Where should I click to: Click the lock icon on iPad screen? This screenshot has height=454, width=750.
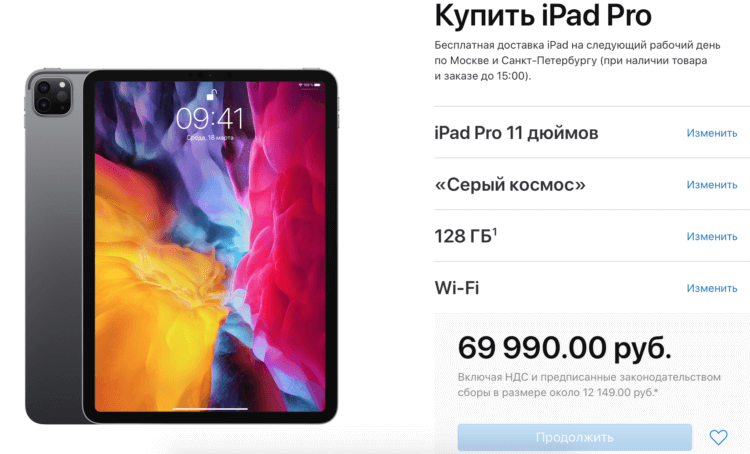(x=211, y=95)
